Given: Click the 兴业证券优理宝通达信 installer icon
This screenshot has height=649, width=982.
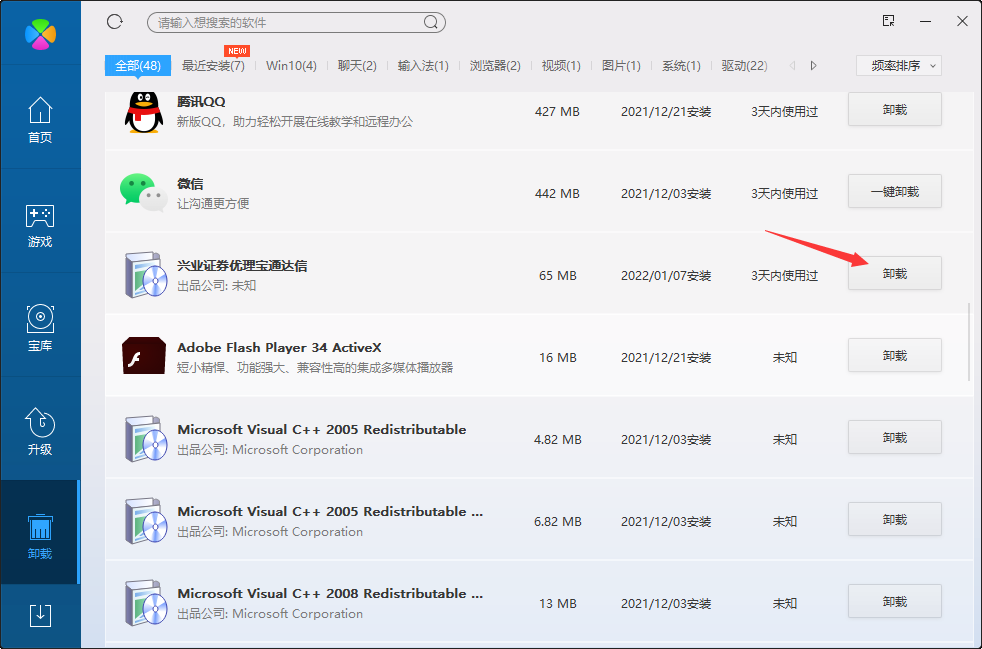Looking at the screenshot, I should point(145,275).
